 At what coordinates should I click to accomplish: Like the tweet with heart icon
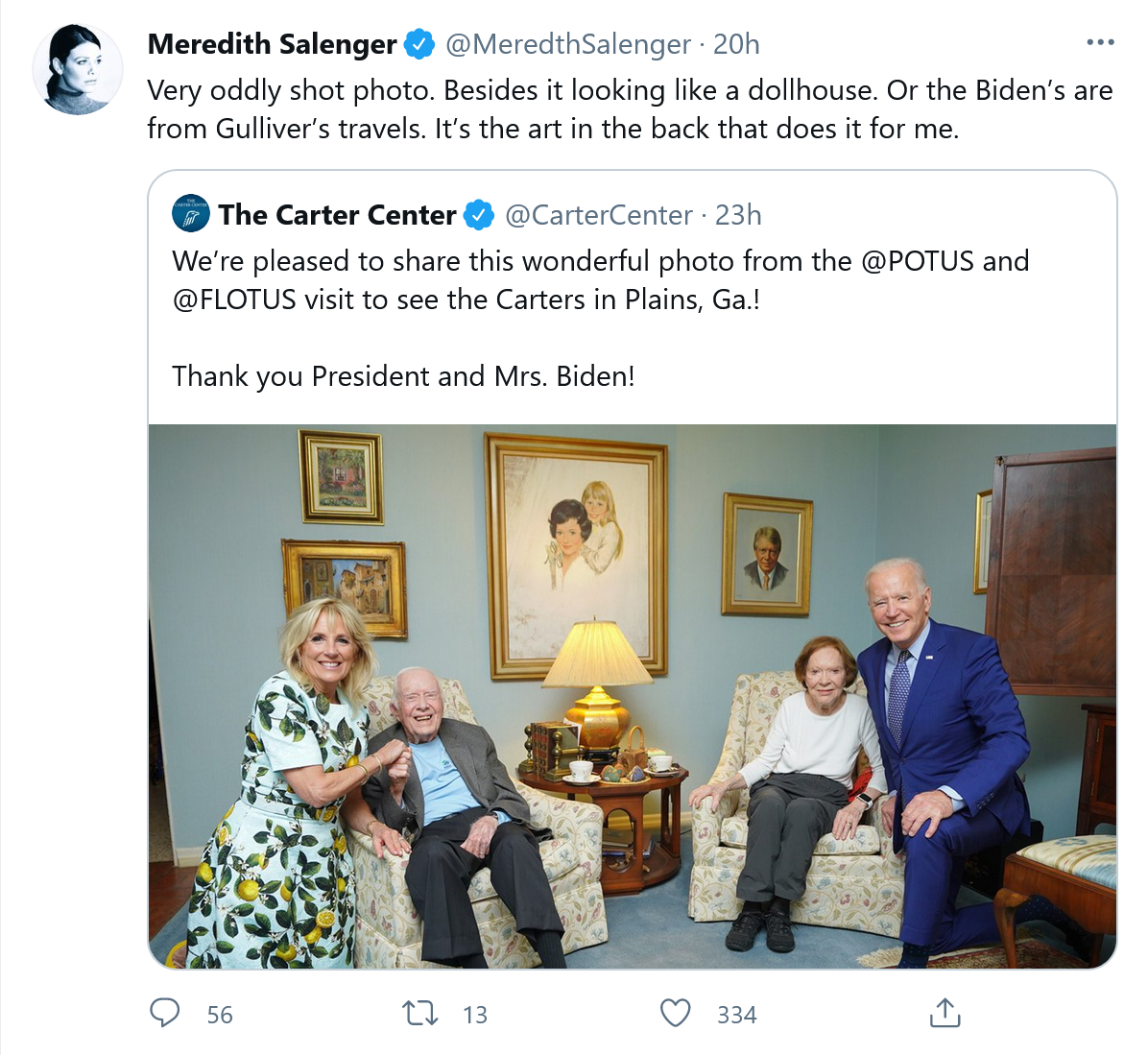[x=675, y=1014]
